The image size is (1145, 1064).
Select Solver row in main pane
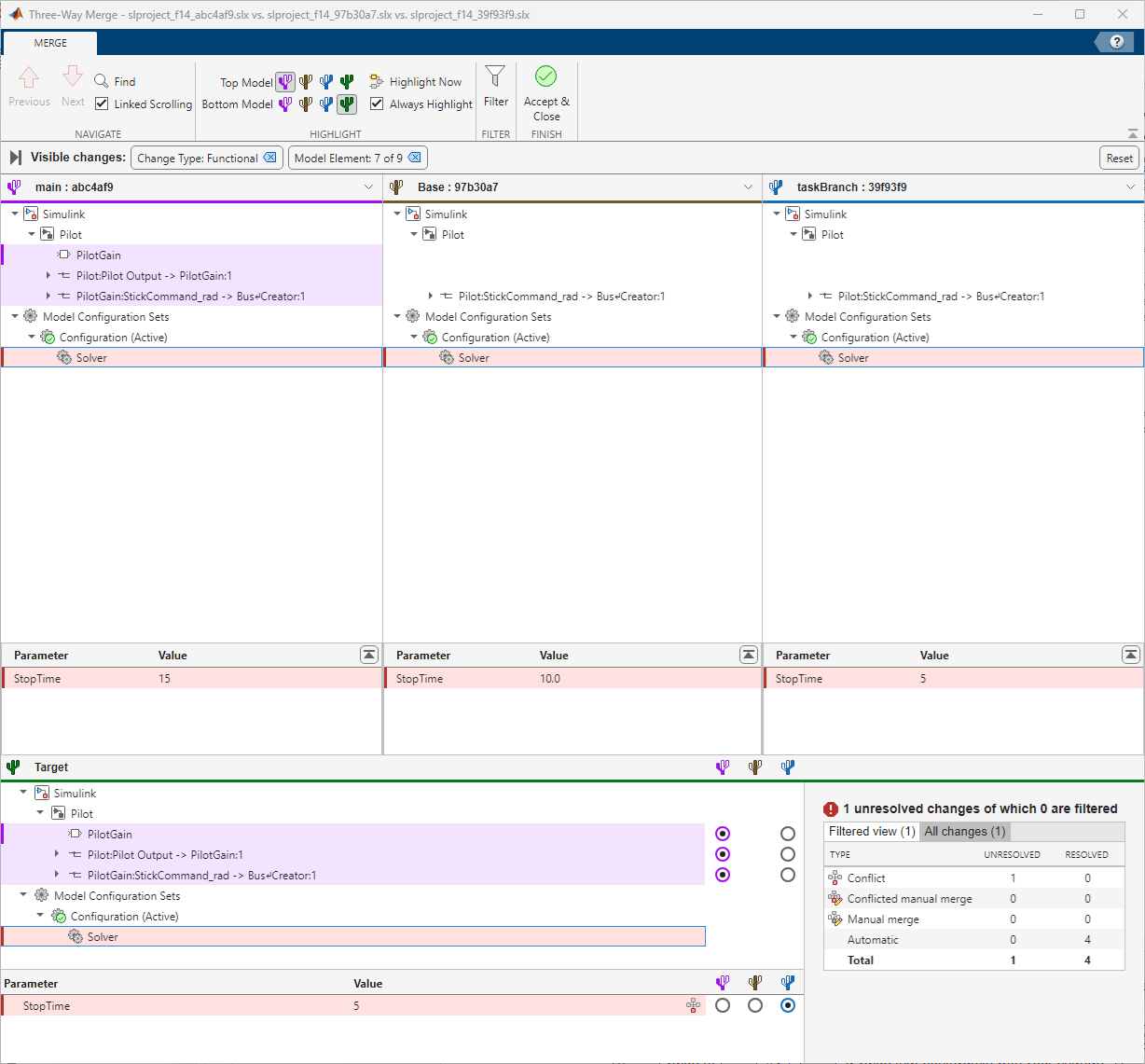[x=191, y=358]
